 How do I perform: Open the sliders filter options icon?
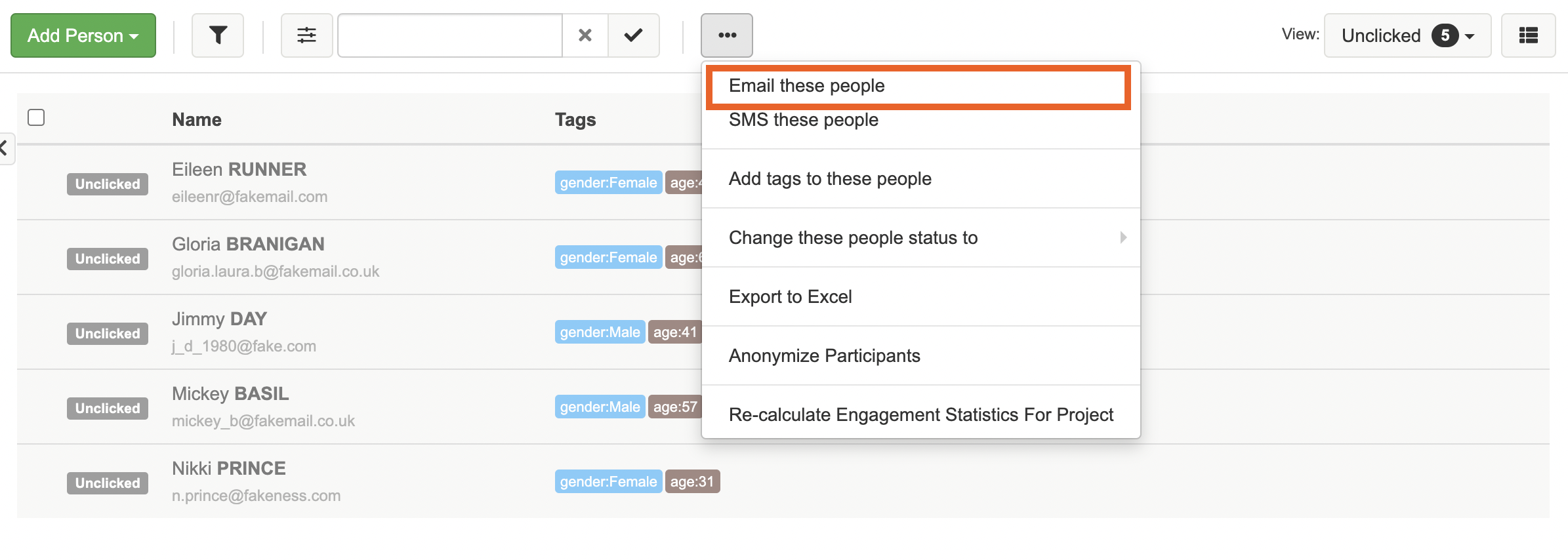click(306, 35)
